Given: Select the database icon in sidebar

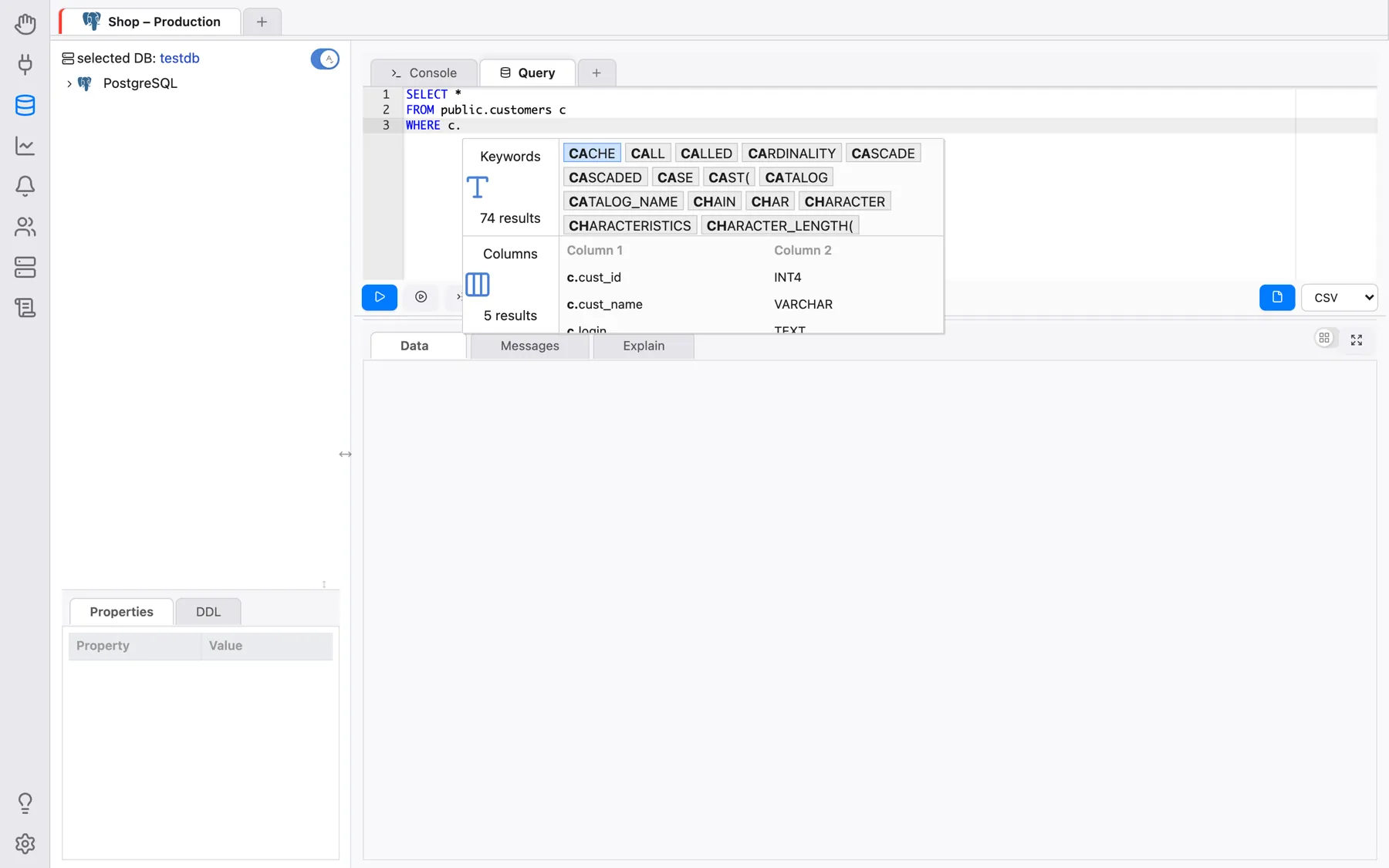Looking at the screenshot, I should pos(25,105).
